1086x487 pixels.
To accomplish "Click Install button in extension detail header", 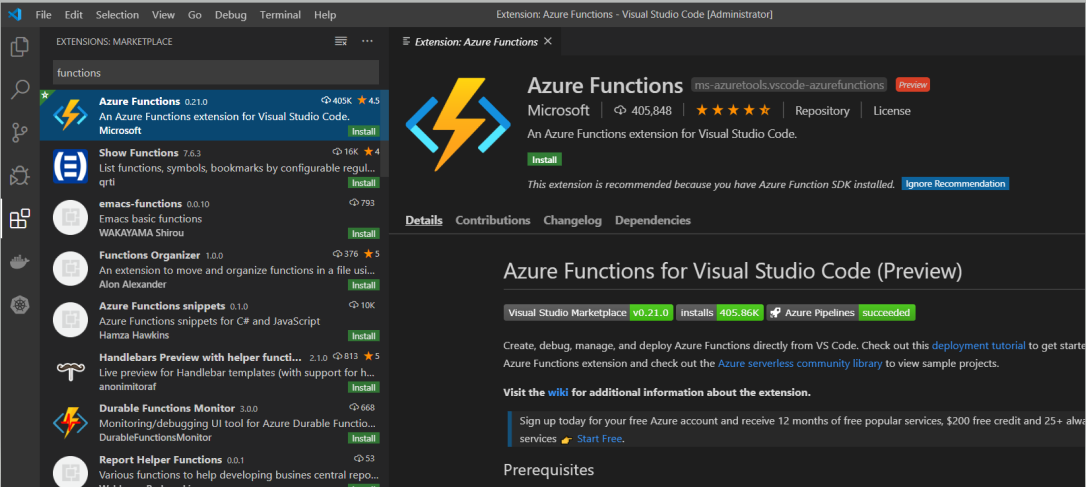I will (544, 159).
